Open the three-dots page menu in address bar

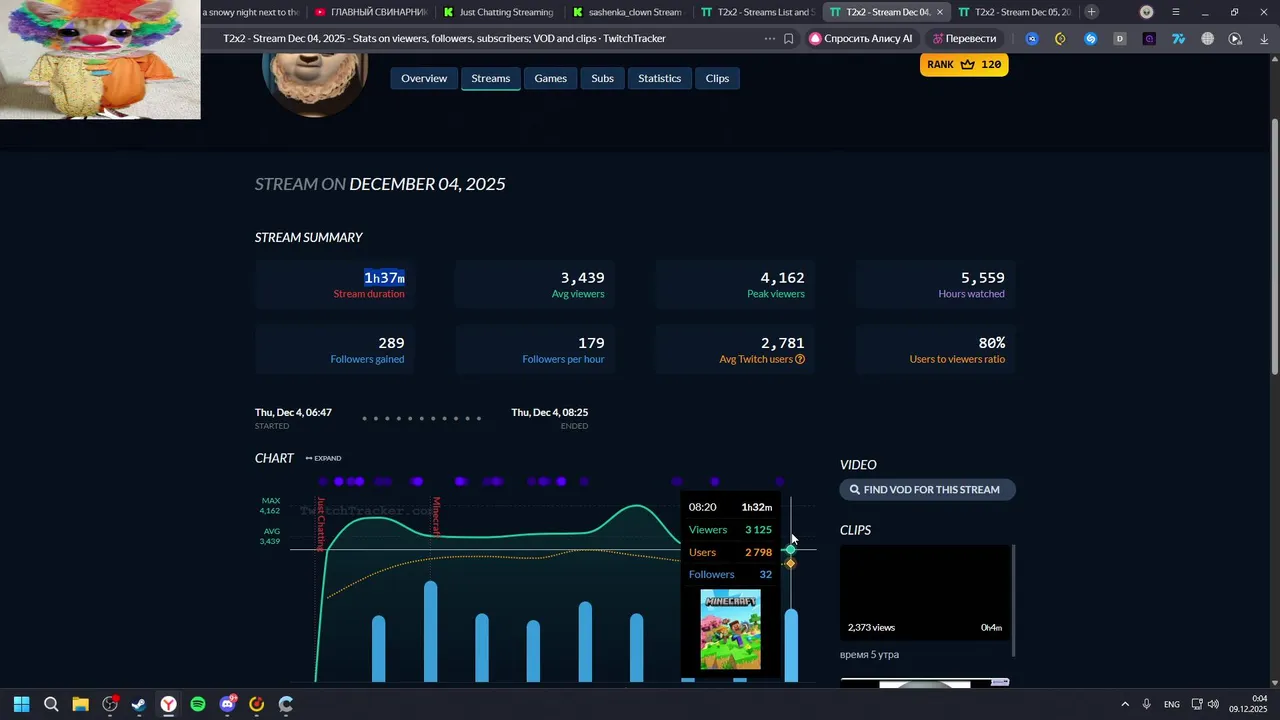(x=769, y=39)
